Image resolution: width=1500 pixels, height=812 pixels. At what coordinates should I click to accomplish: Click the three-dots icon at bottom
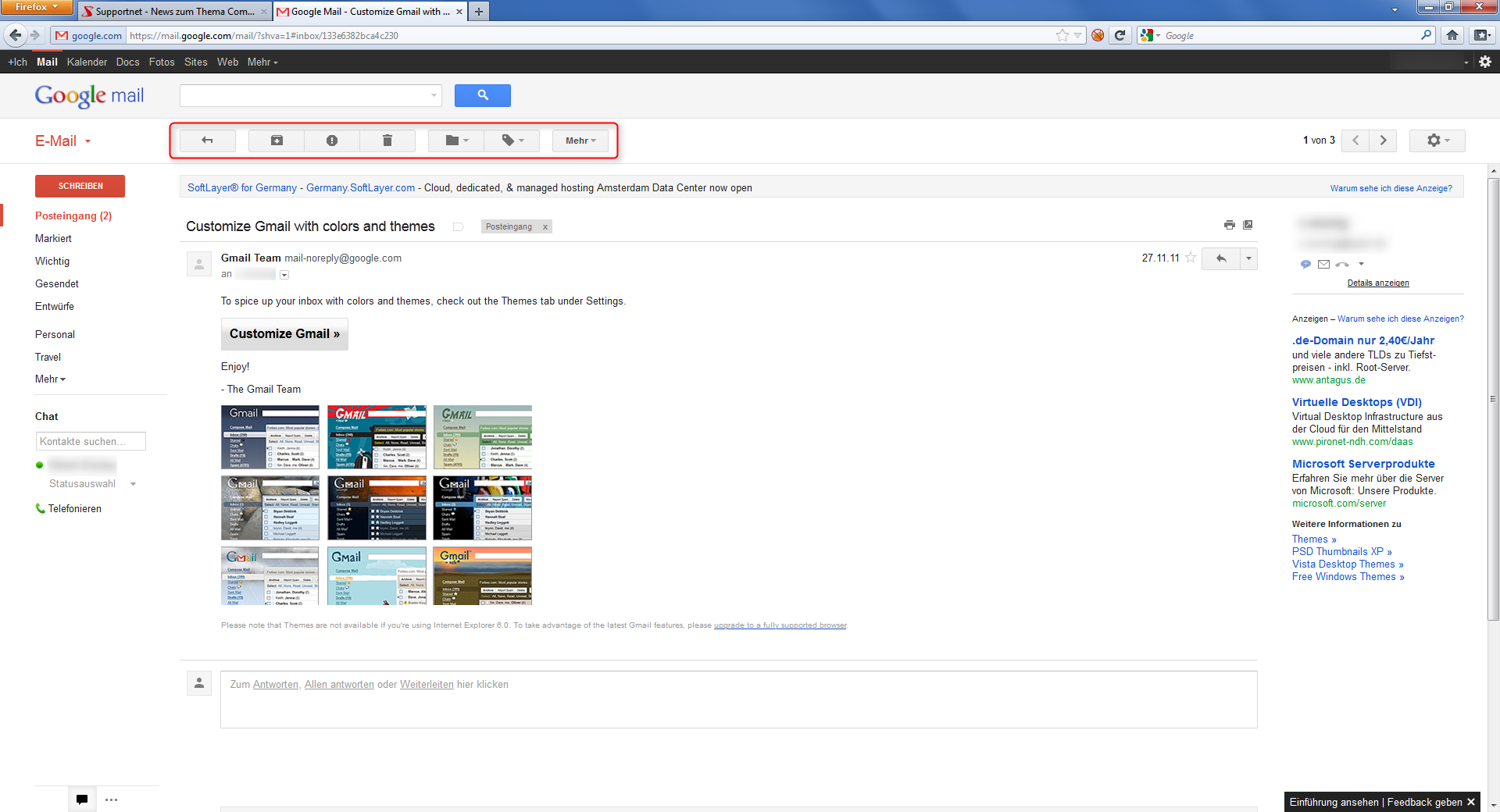point(111,800)
